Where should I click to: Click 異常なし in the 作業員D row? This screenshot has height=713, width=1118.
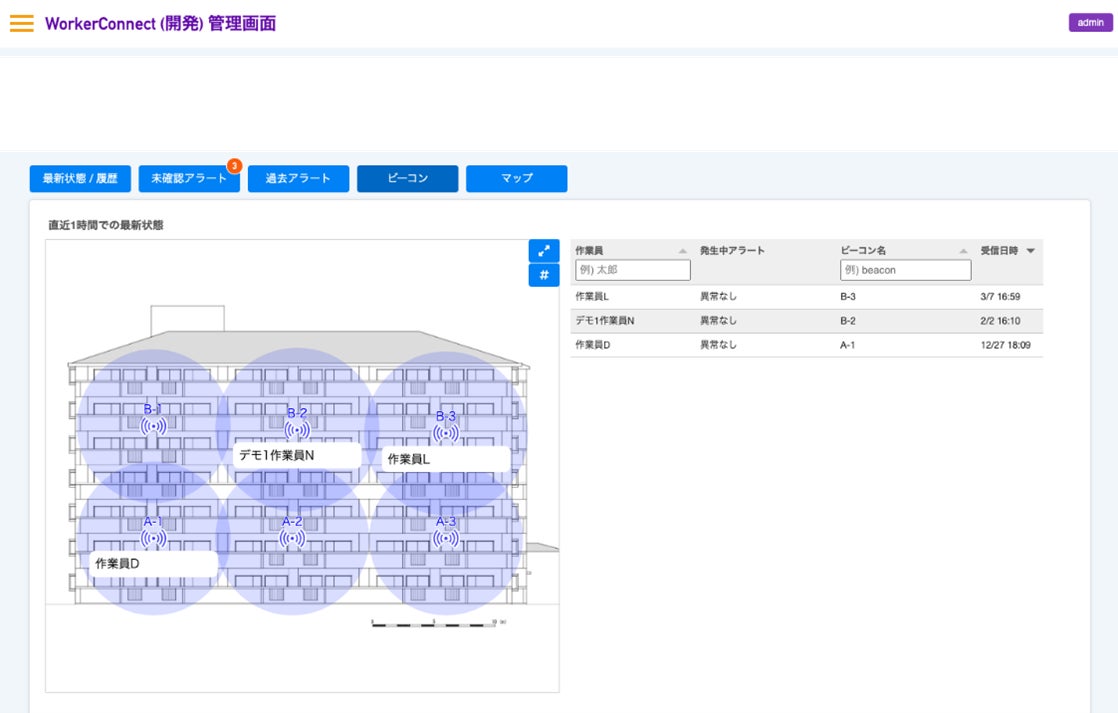[x=718, y=345]
